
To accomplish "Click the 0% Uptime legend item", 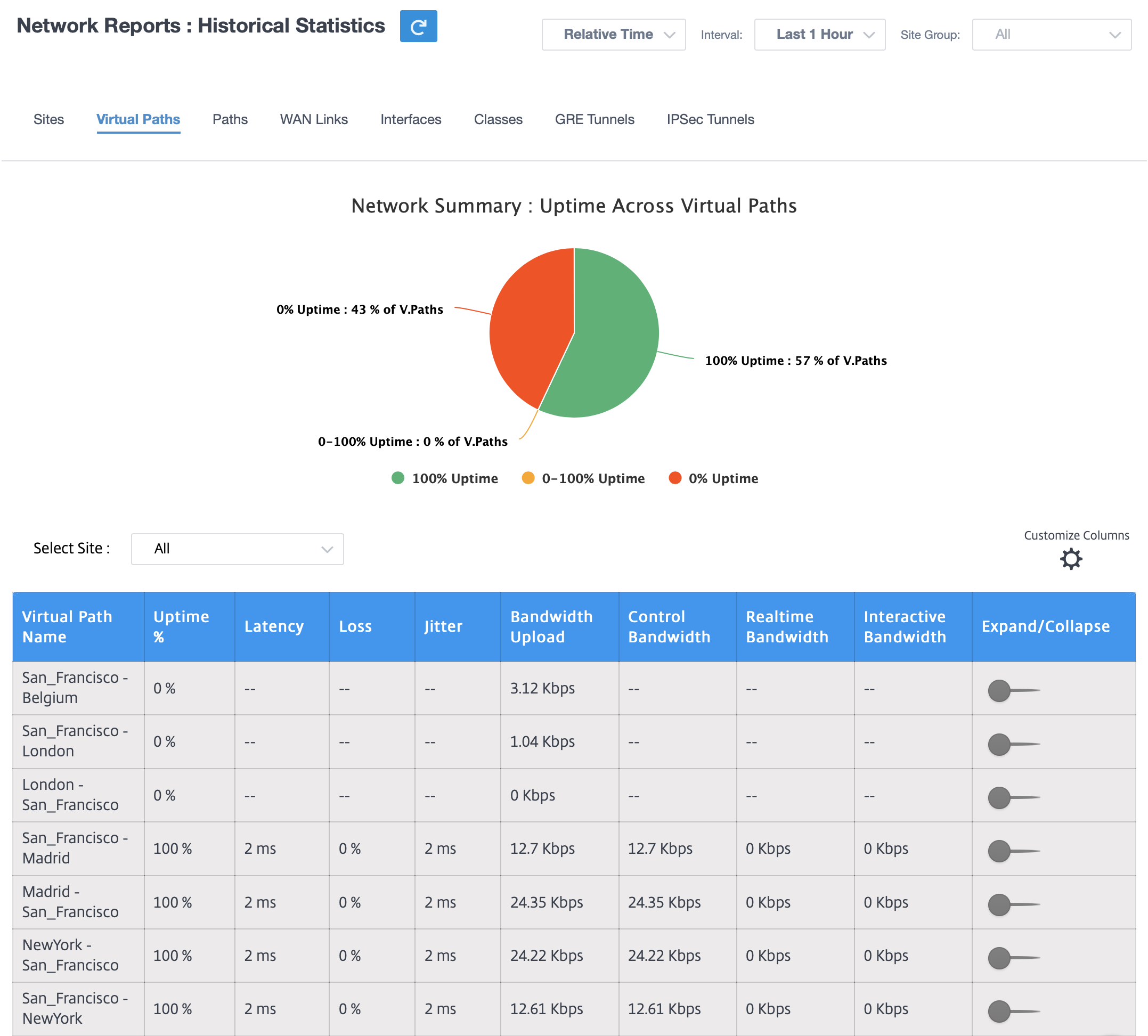I will click(713, 478).
